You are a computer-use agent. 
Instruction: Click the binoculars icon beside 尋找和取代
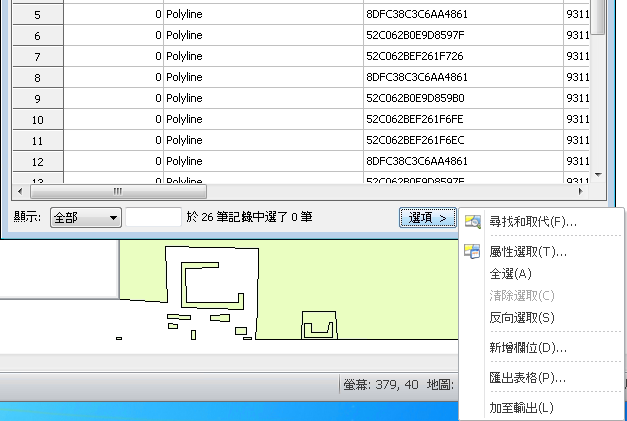(x=473, y=222)
